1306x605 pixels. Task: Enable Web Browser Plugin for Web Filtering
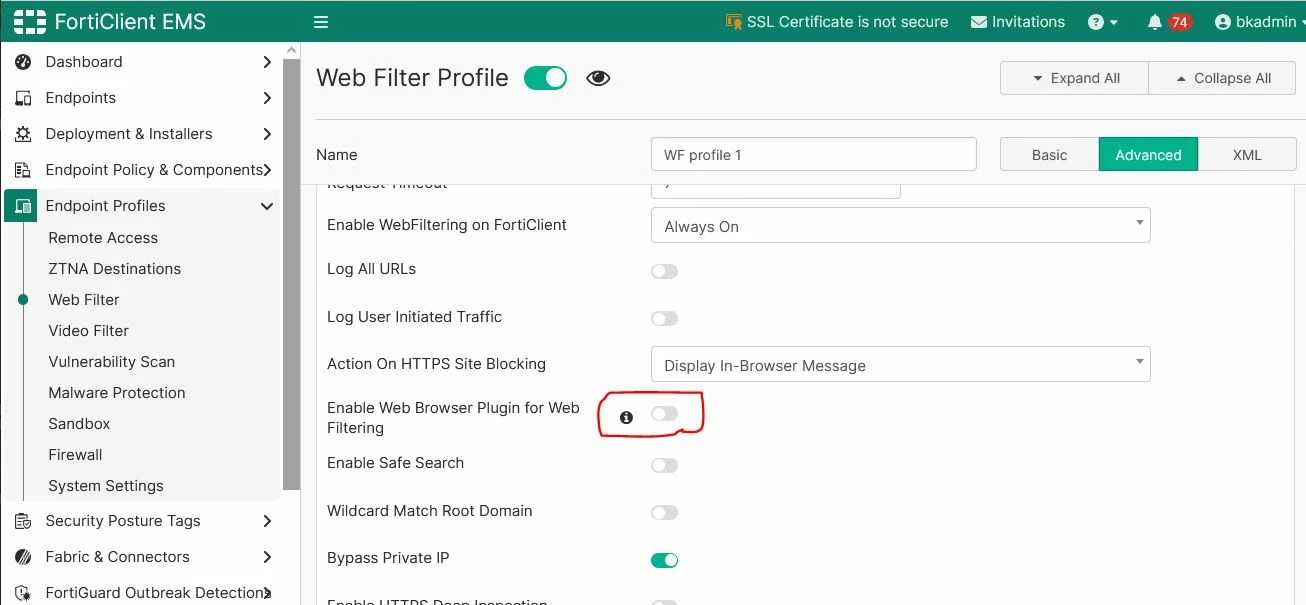tap(664, 414)
